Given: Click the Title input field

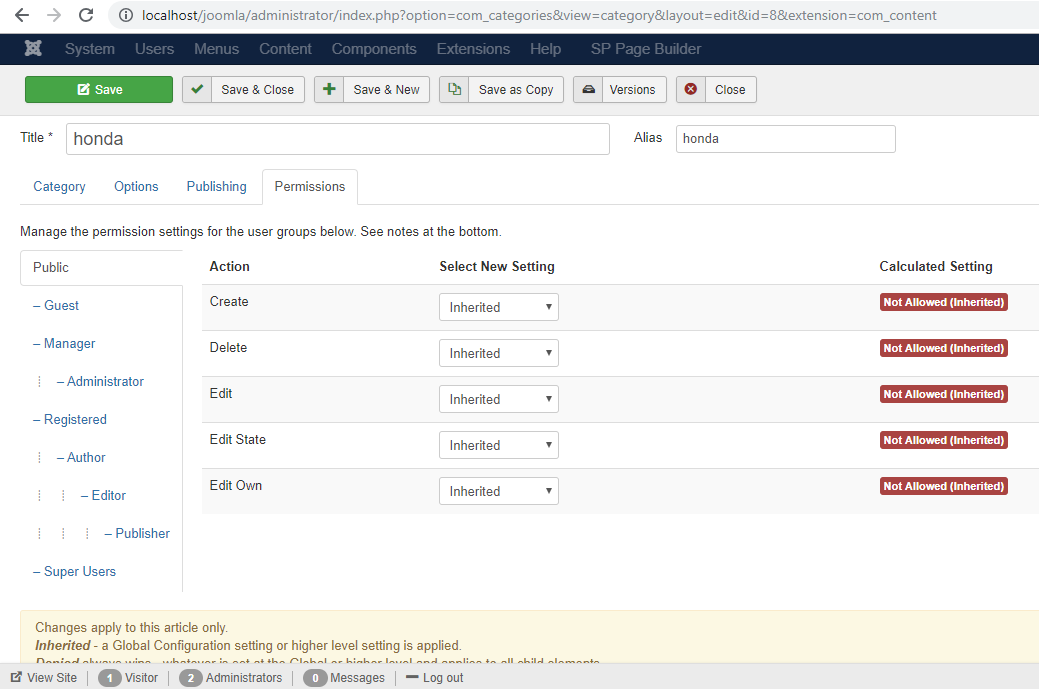Looking at the screenshot, I should tap(337, 139).
